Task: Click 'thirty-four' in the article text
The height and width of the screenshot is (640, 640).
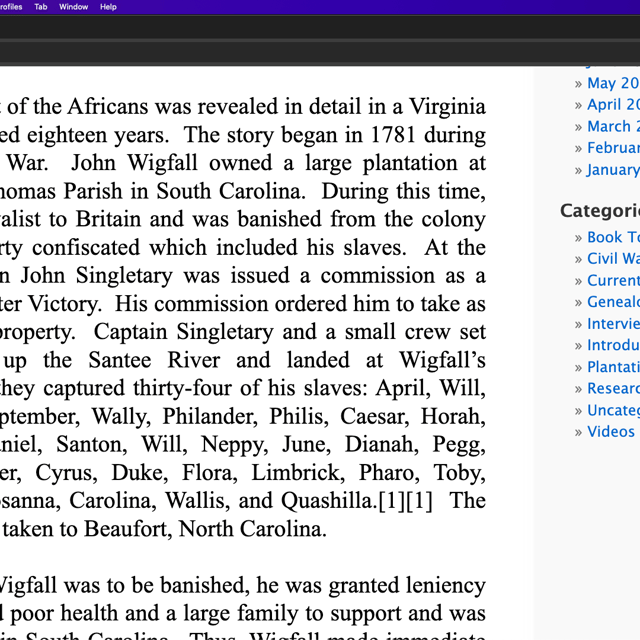Action: pos(182,388)
